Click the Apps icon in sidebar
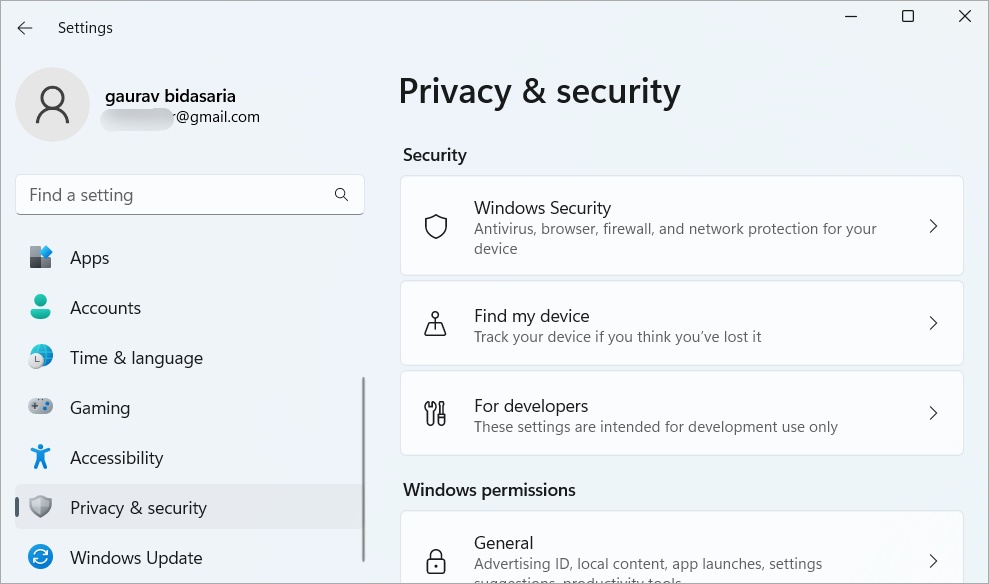 tap(40, 258)
